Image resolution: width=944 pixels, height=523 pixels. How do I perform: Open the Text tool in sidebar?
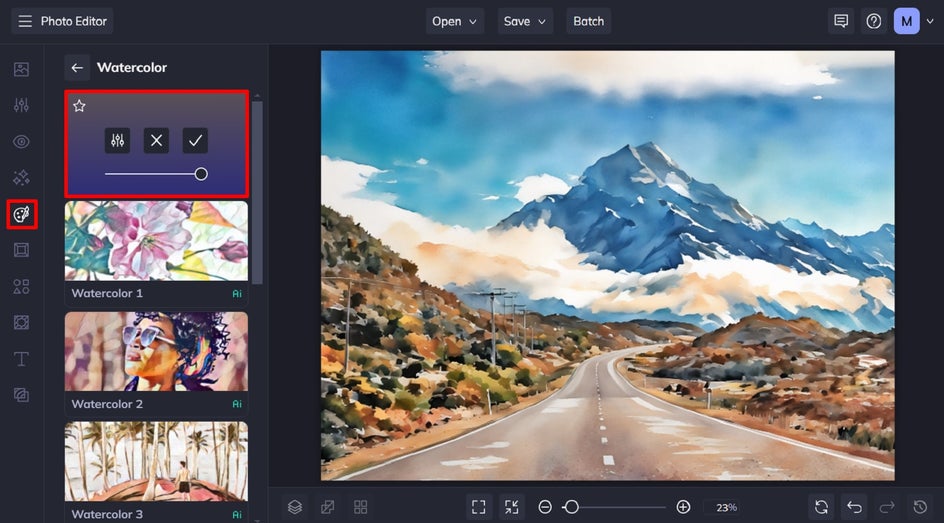(x=21, y=359)
